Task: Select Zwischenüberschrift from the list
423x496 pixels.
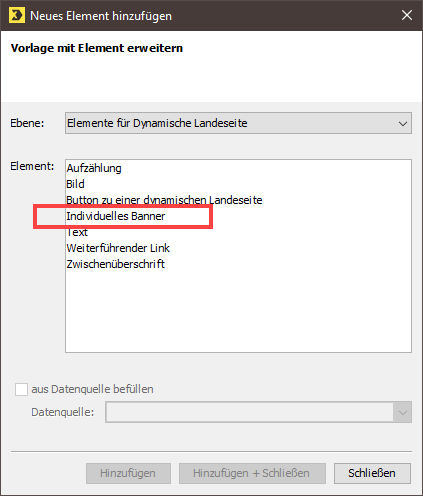Action: (116, 264)
